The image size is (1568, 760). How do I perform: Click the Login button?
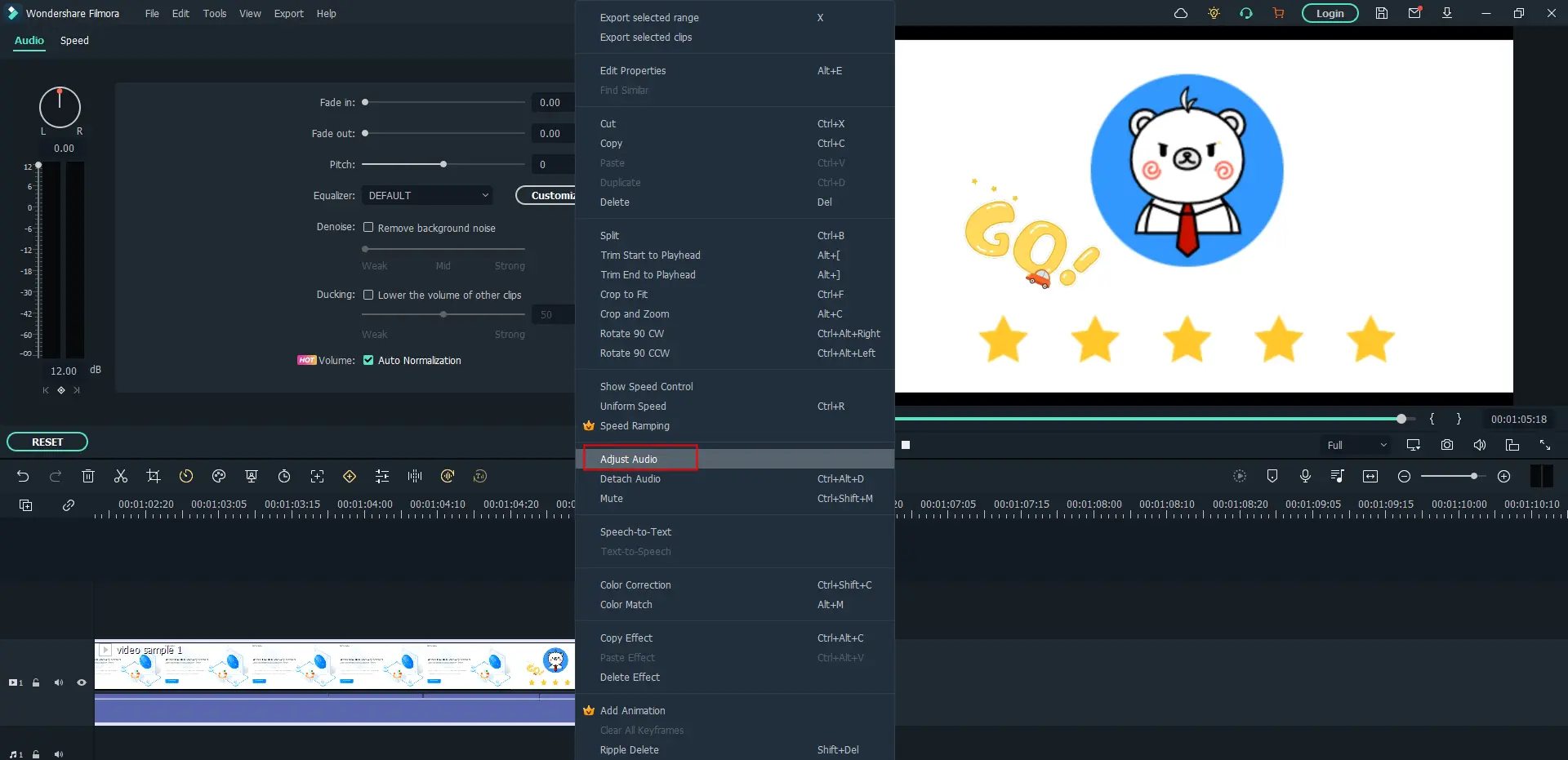pyautogui.click(x=1330, y=13)
